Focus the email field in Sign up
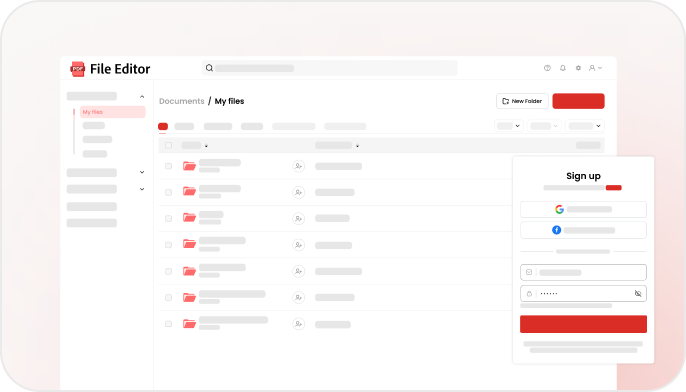The height and width of the screenshot is (392, 686). click(x=583, y=272)
